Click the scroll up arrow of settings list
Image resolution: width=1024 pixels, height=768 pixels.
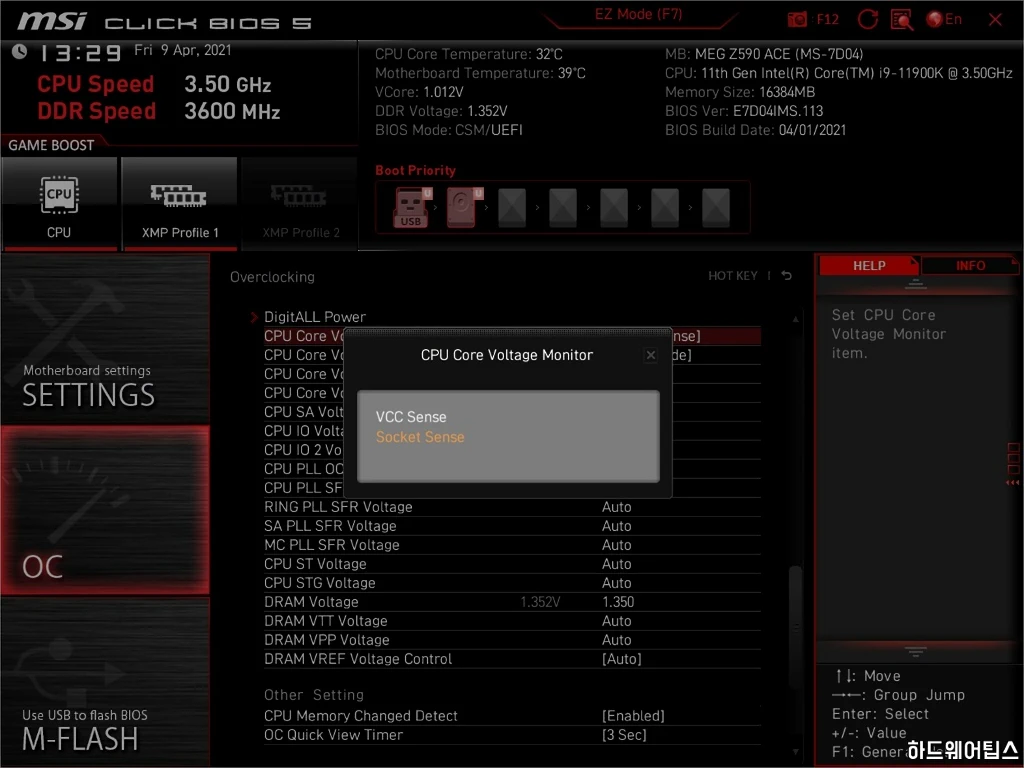[x=795, y=319]
